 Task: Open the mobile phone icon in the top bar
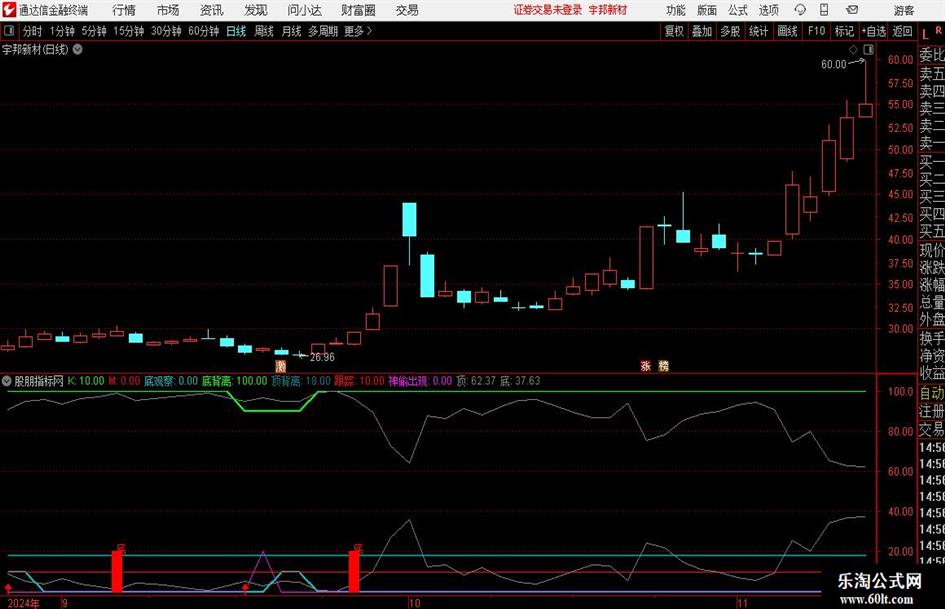click(x=824, y=10)
